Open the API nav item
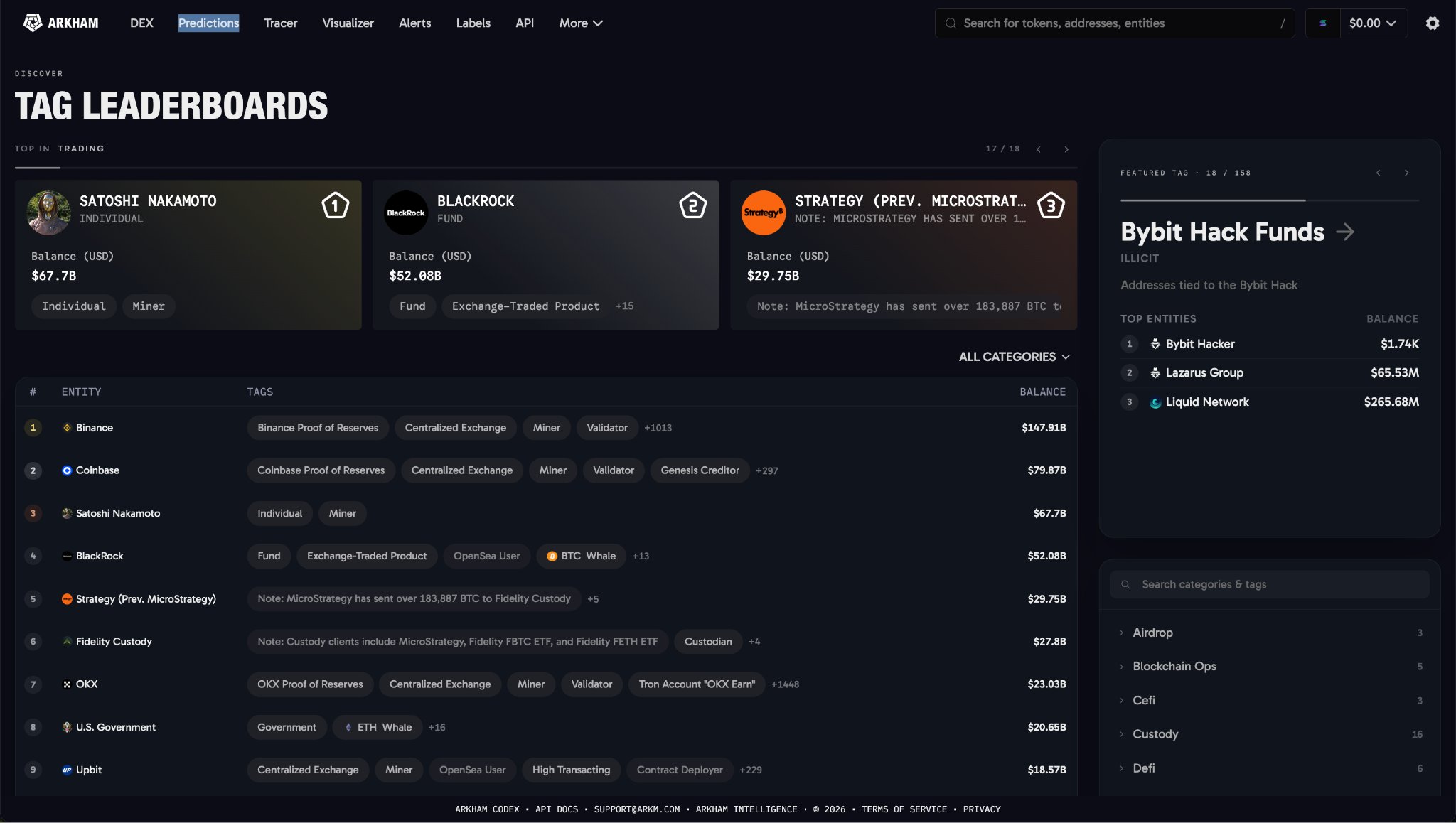Screen dimensions: 1456x823 click(x=525, y=23)
